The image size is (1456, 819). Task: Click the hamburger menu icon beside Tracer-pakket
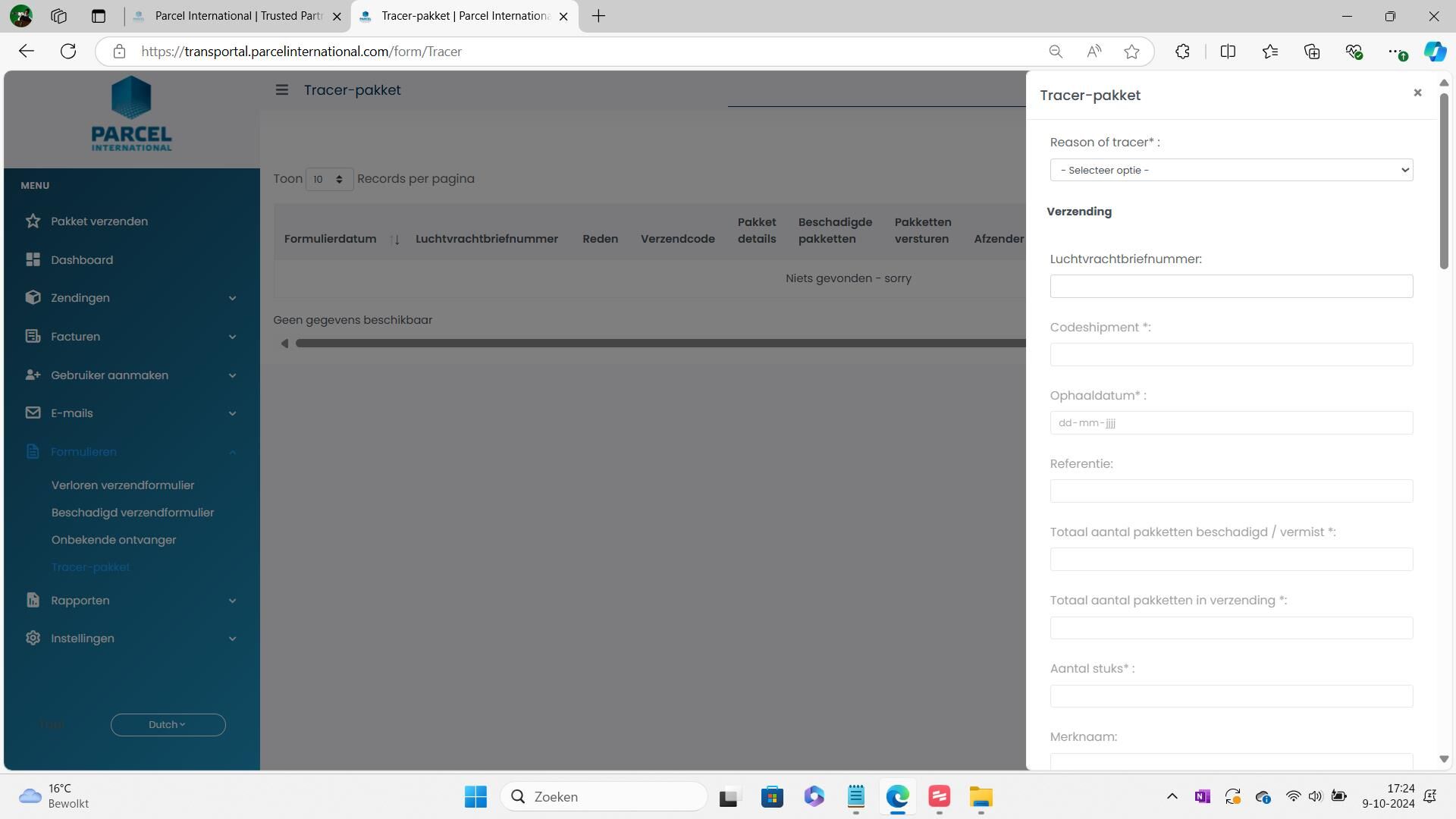pyautogui.click(x=281, y=90)
